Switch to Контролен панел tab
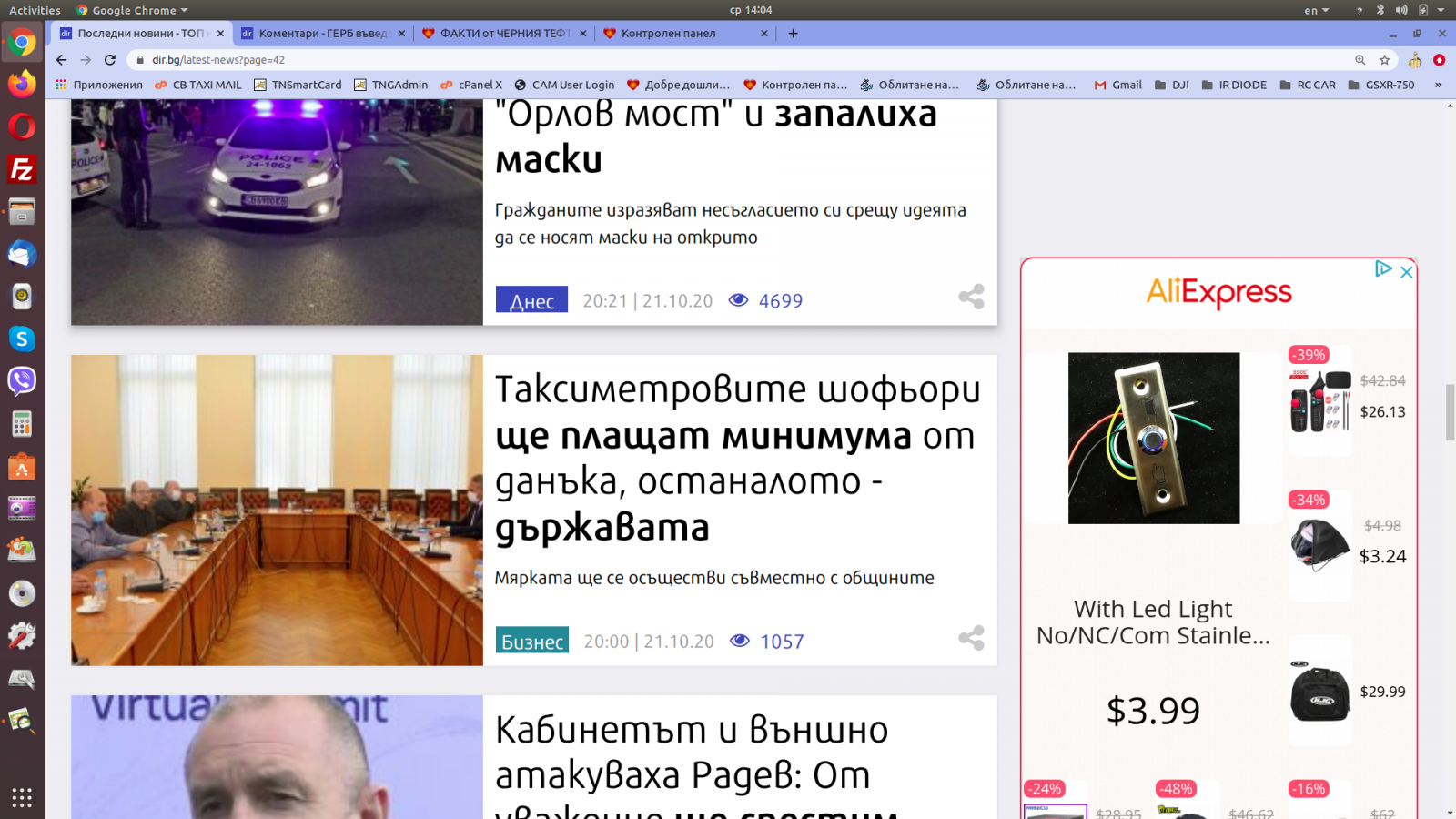This screenshot has height=819, width=1456. 685,34
